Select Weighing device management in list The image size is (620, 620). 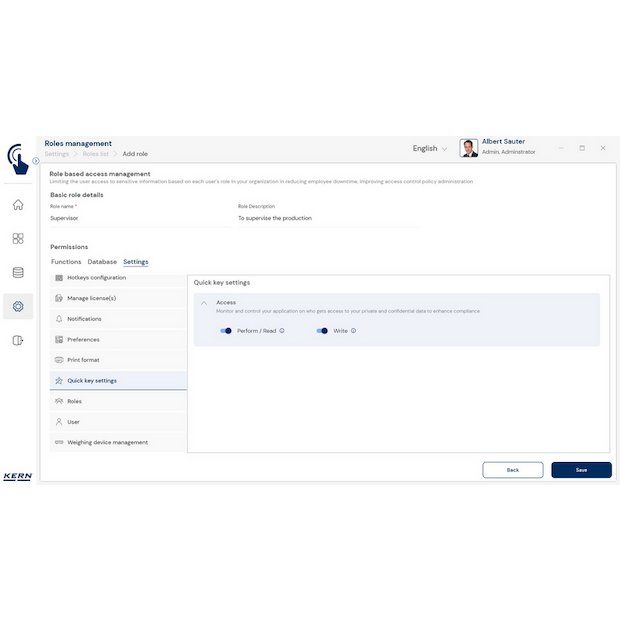click(107, 442)
